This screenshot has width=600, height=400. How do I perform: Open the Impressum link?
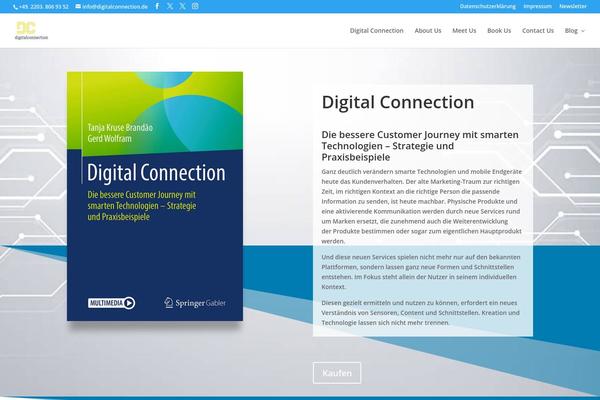538,6
